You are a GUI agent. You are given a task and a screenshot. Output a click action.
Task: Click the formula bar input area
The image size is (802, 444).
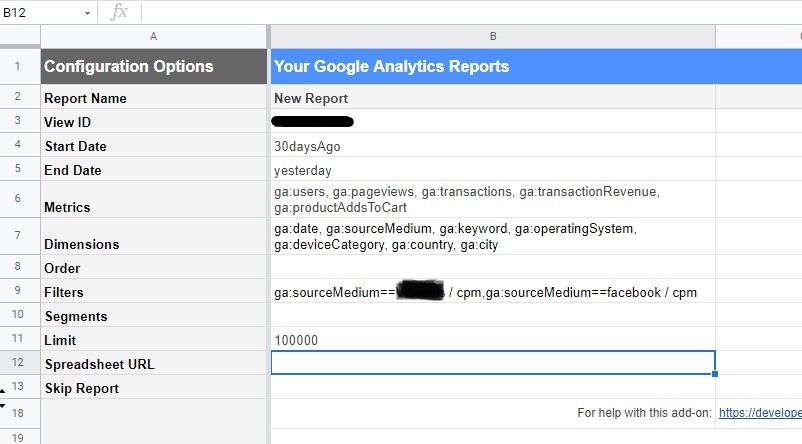coord(471,12)
